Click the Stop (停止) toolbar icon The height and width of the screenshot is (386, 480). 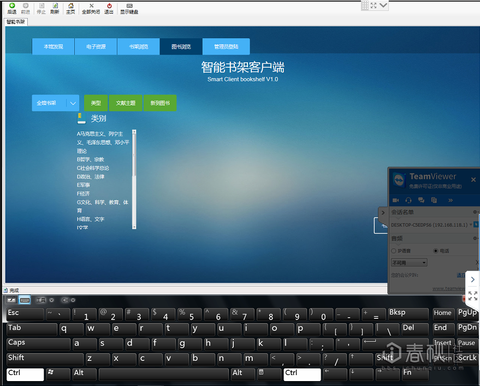click(x=41, y=6)
